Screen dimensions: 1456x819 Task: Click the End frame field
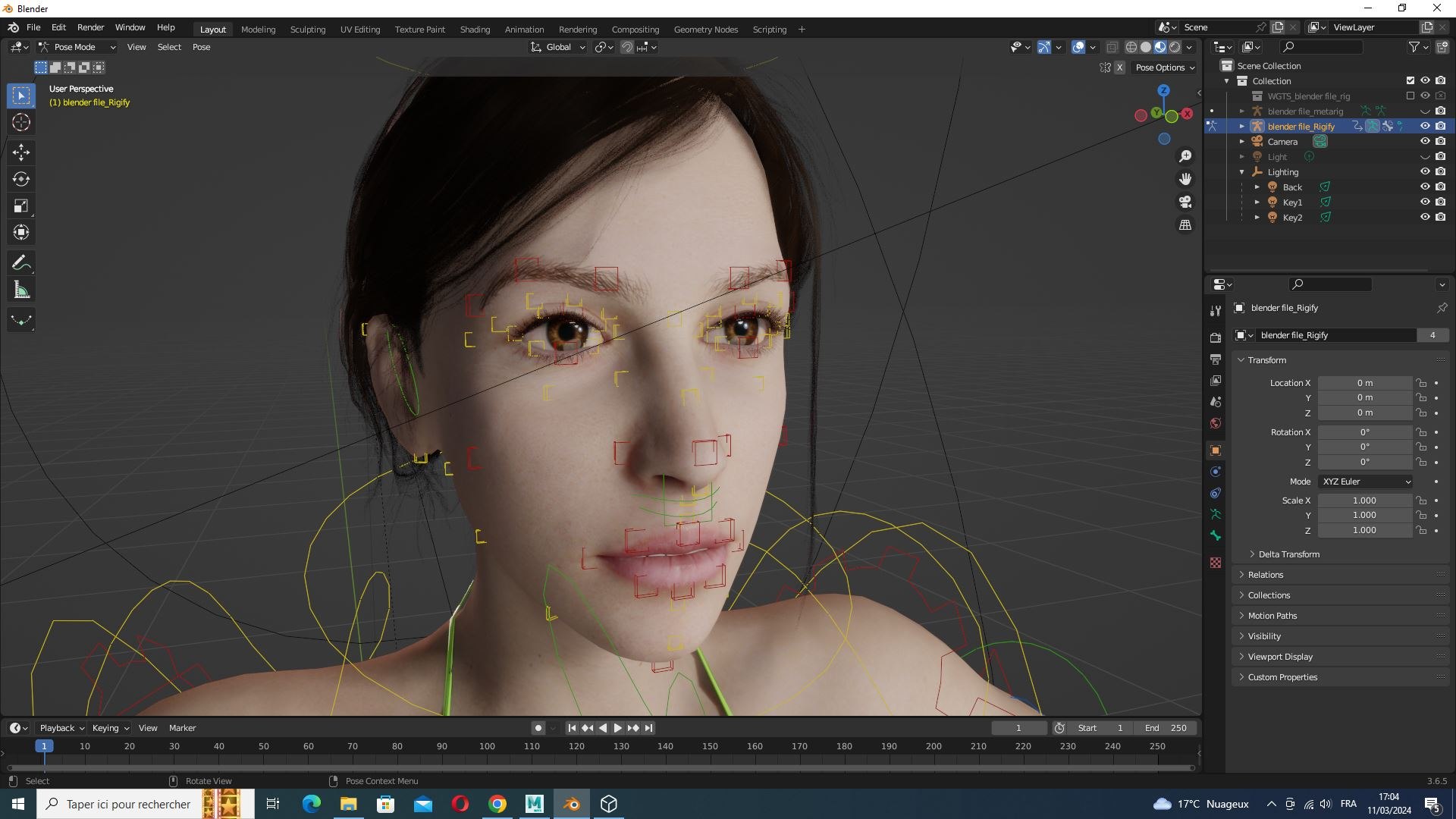pos(1166,728)
